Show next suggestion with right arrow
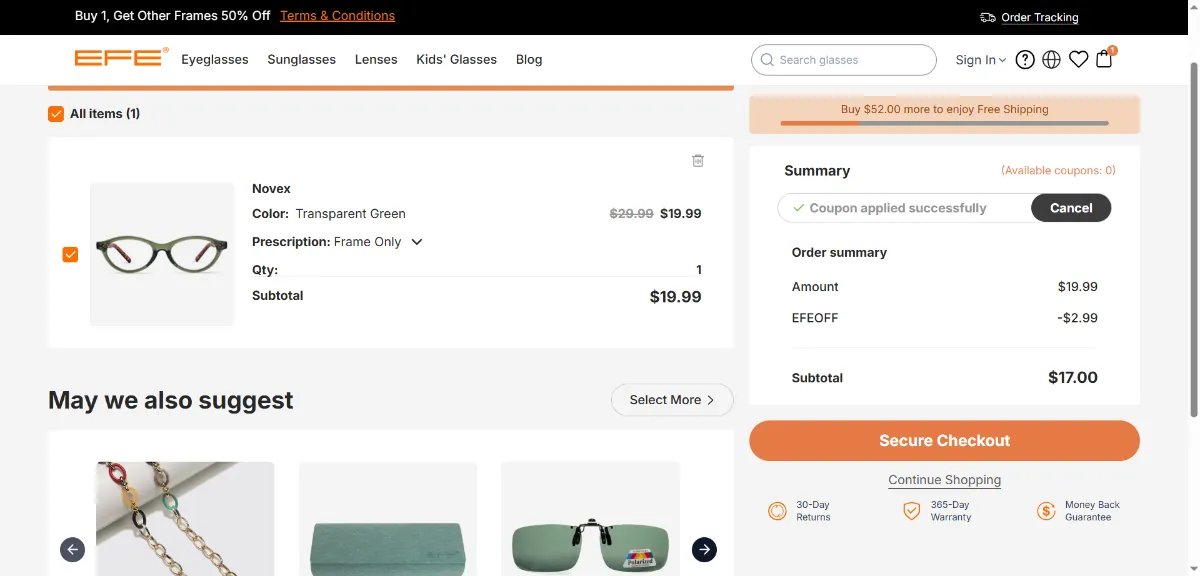The height and width of the screenshot is (576, 1200). coord(704,549)
